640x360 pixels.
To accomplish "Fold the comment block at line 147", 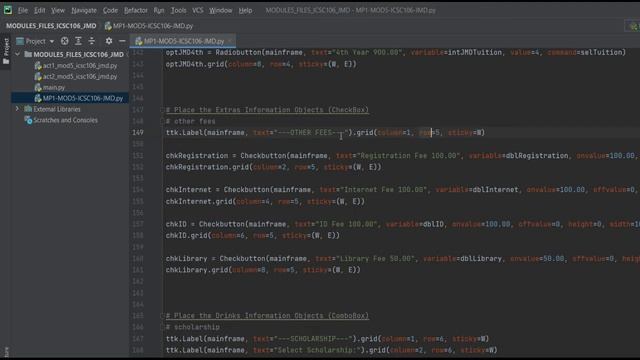I will point(162,110).
